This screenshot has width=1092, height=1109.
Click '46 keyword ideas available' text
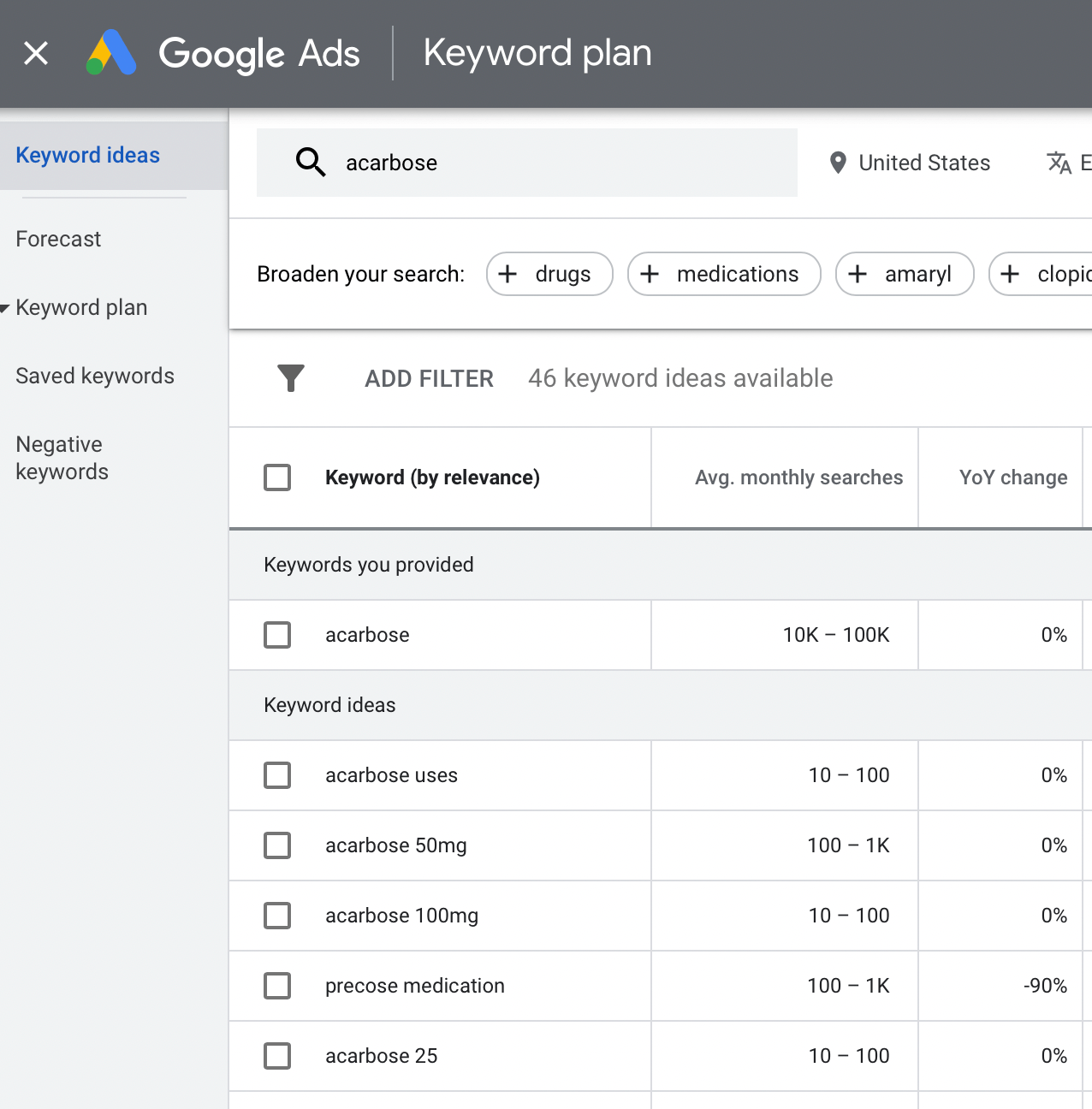(680, 378)
